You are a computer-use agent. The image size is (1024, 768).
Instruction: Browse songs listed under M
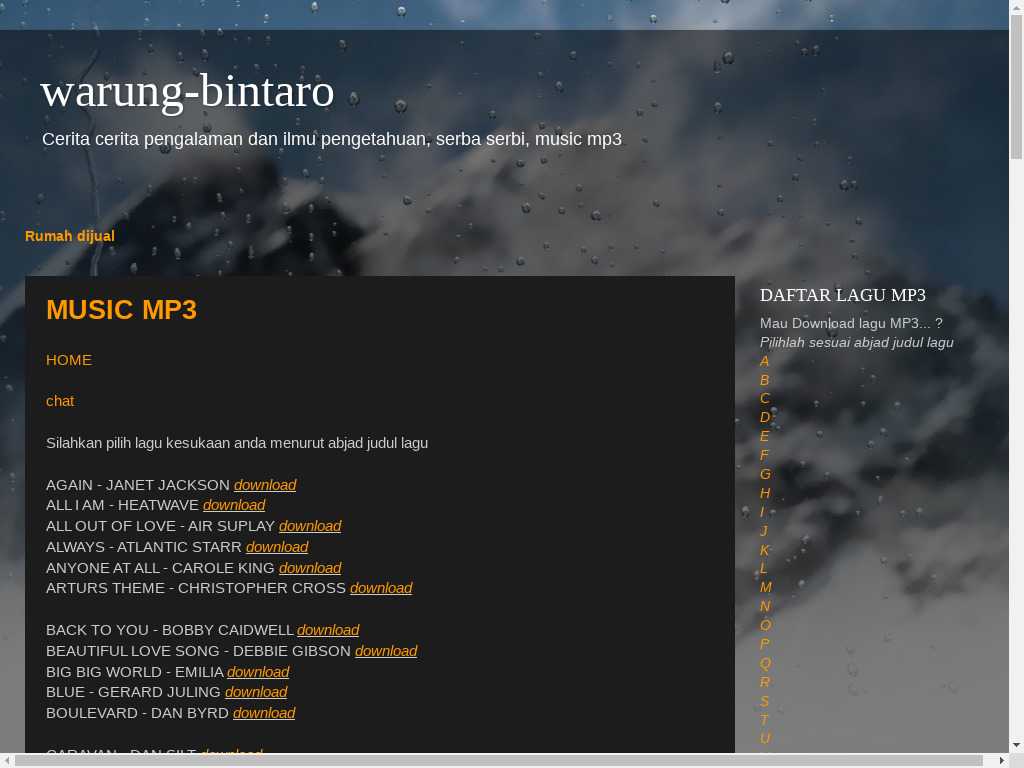point(766,587)
